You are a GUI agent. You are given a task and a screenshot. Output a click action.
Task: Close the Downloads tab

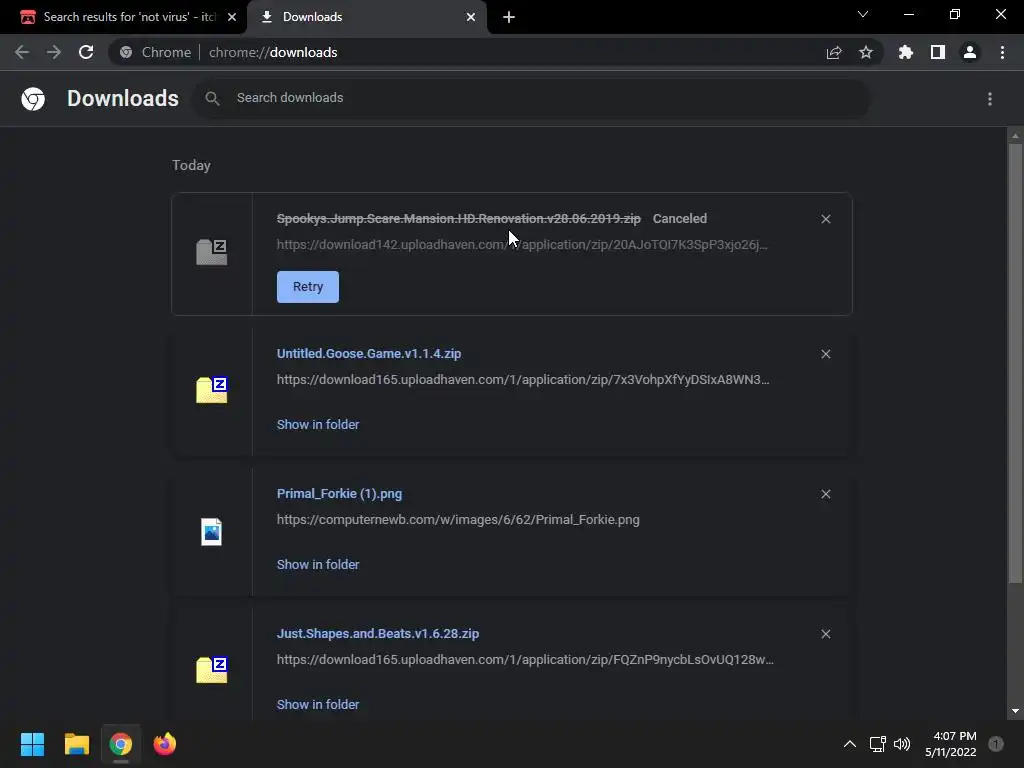(x=471, y=17)
